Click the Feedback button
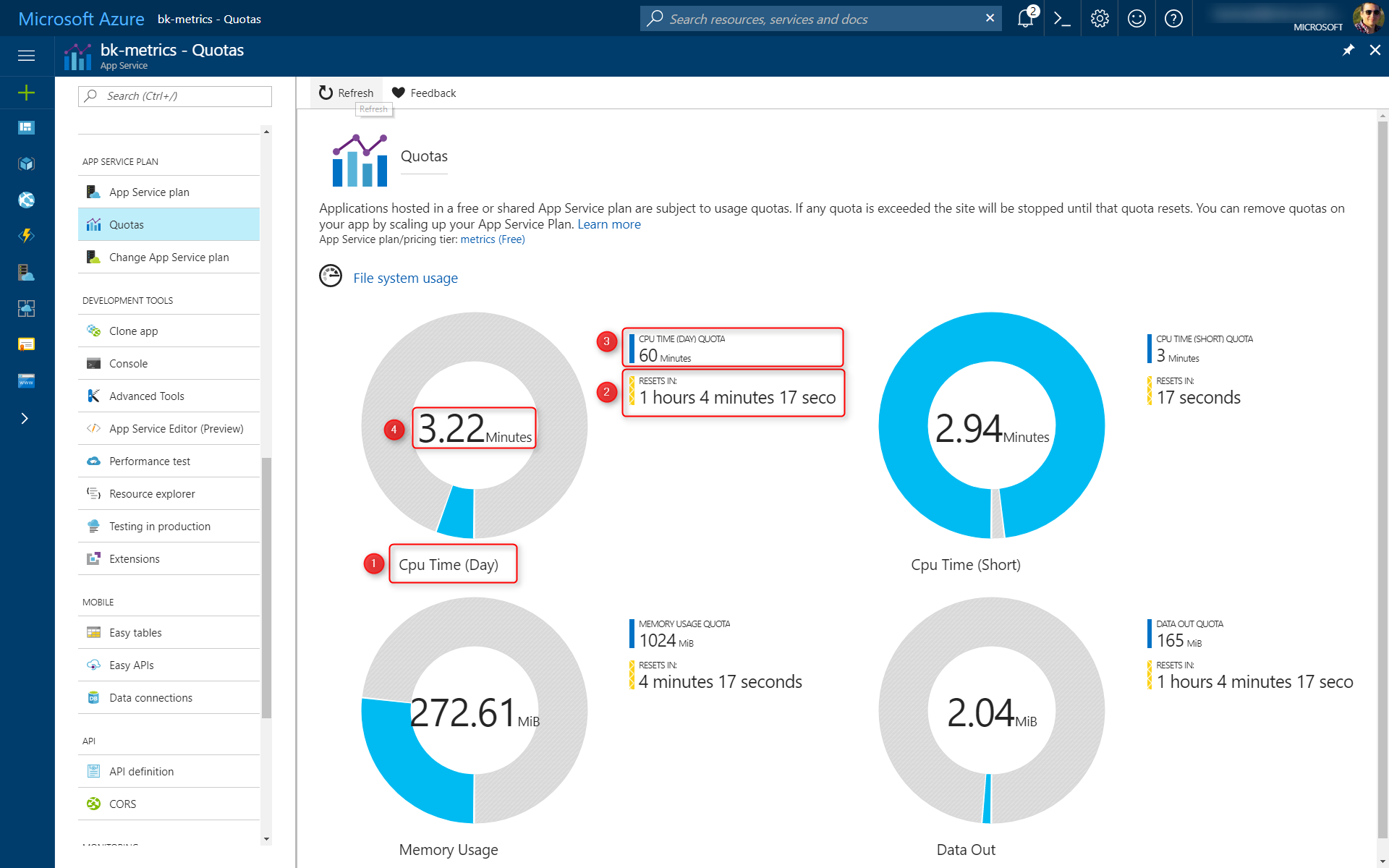Image resolution: width=1389 pixels, height=868 pixels. pyautogui.click(x=423, y=92)
